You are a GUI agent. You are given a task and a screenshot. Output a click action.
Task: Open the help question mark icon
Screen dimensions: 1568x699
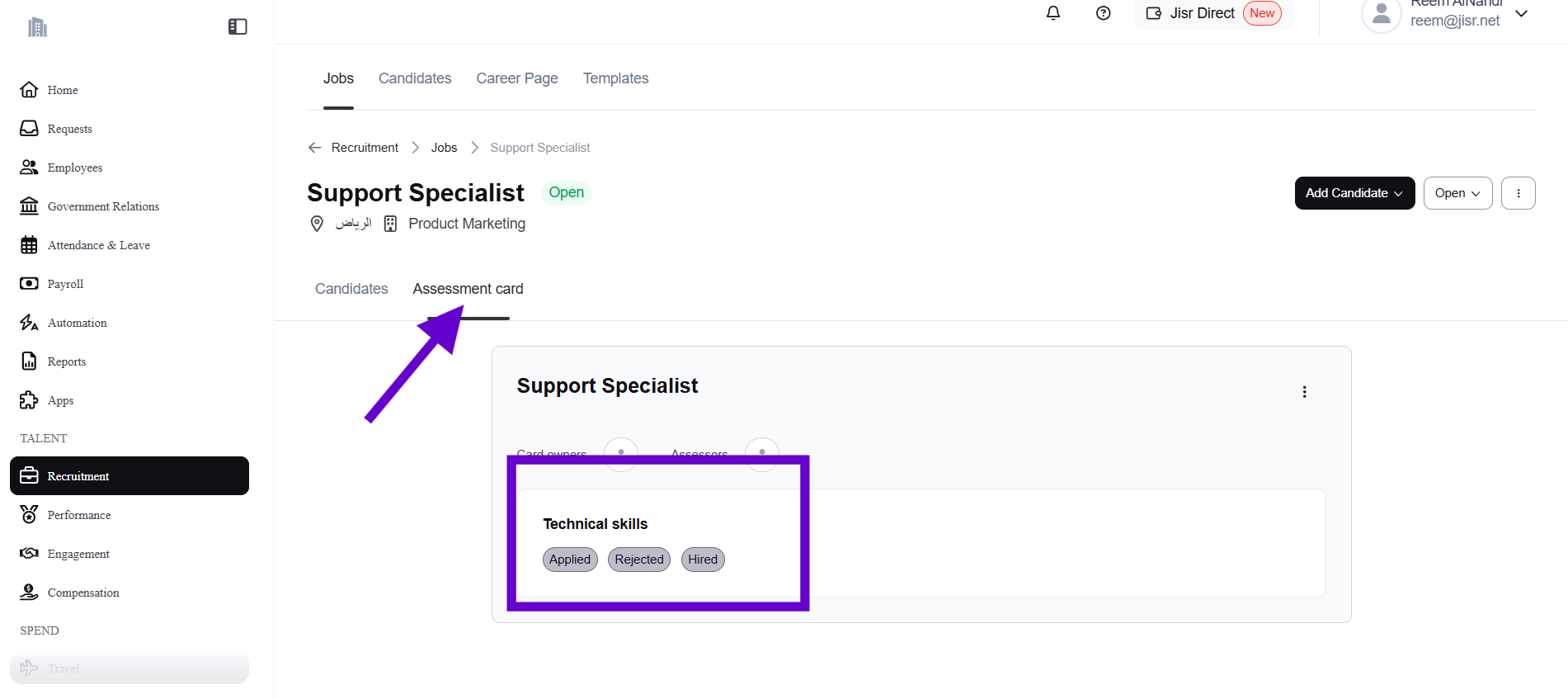pyautogui.click(x=1103, y=13)
